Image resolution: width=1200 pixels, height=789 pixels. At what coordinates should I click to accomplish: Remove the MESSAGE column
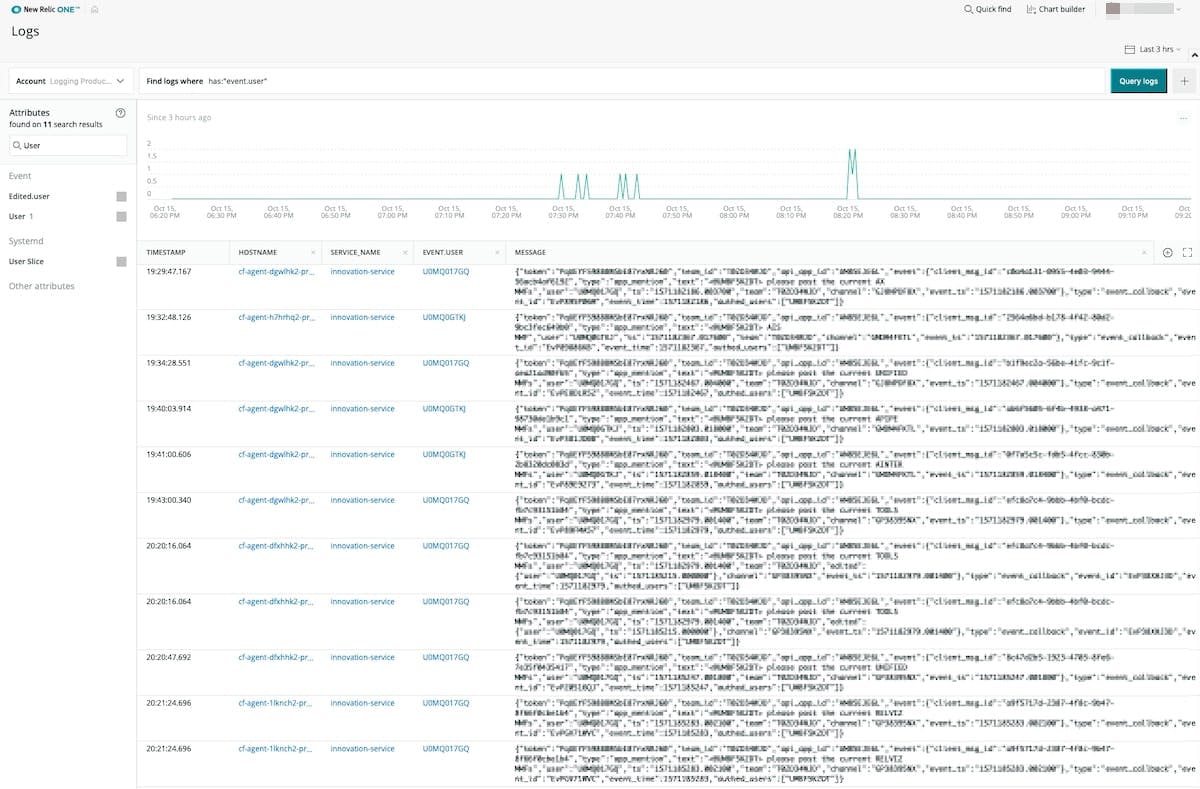coord(1145,253)
